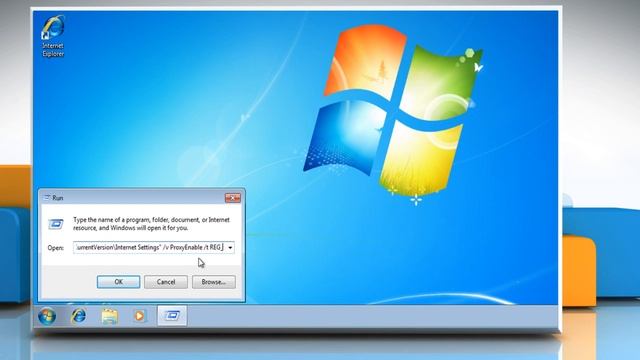The height and width of the screenshot is (360, 640).
Task: Open Windows Explorer folder from taskbar
Action: pos(109,316)
